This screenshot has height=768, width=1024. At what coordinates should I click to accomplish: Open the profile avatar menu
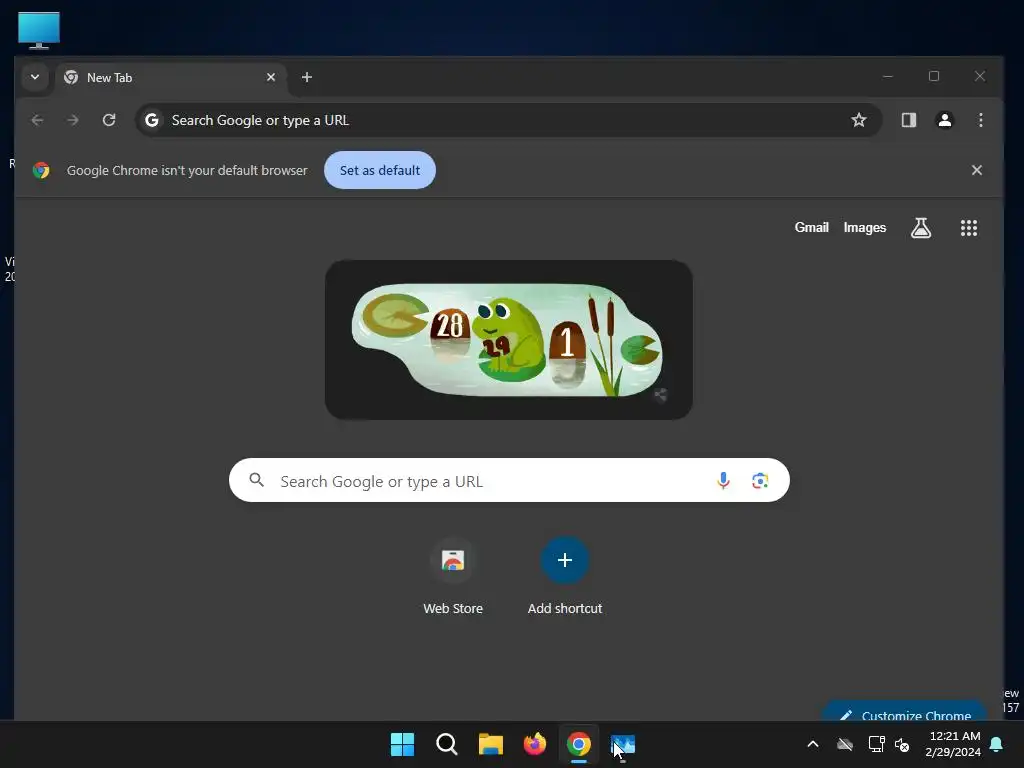pyautogui.click(x=945, y=120)
